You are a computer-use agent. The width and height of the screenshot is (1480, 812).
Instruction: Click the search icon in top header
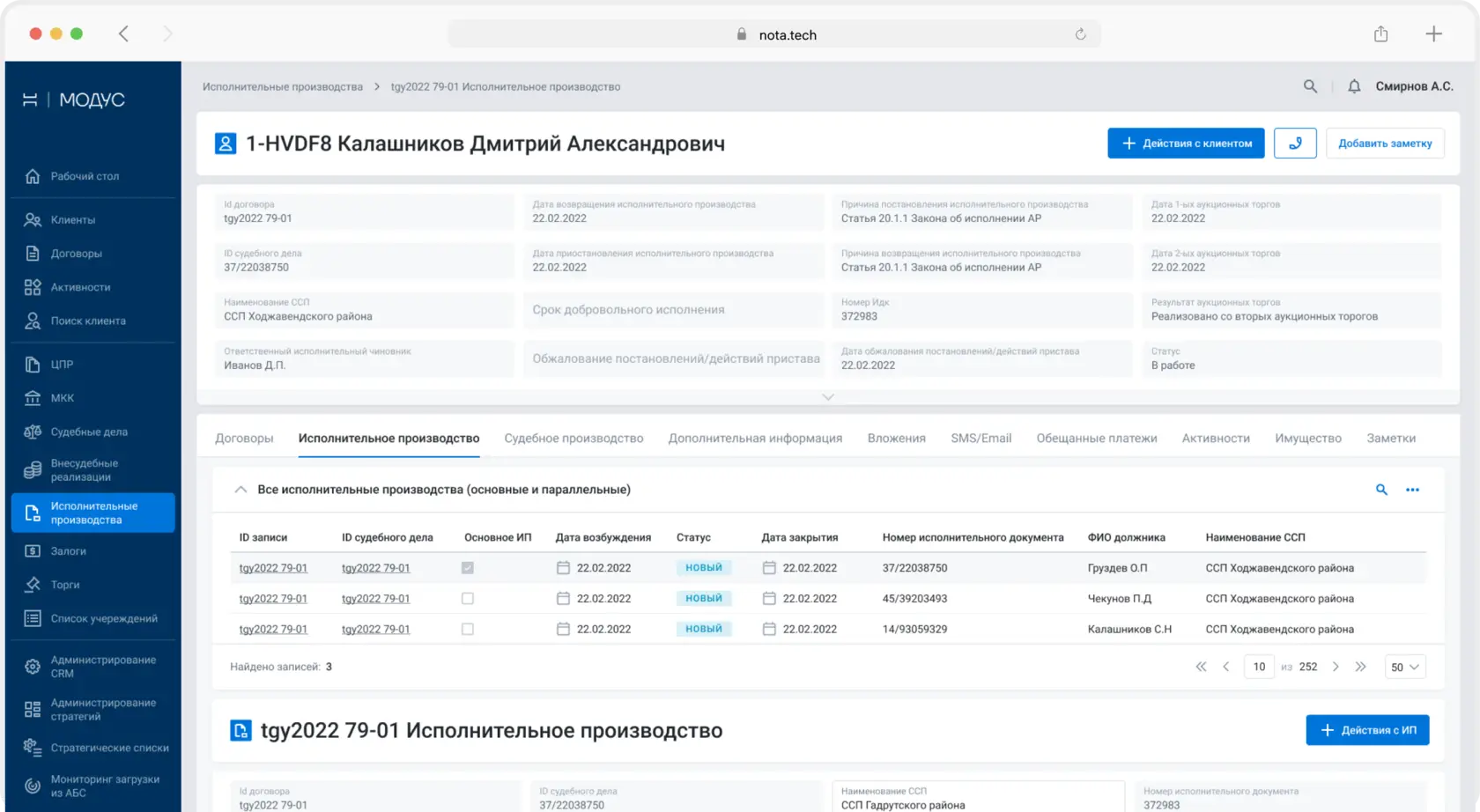pyautogui.click(x=1310, y=86)
